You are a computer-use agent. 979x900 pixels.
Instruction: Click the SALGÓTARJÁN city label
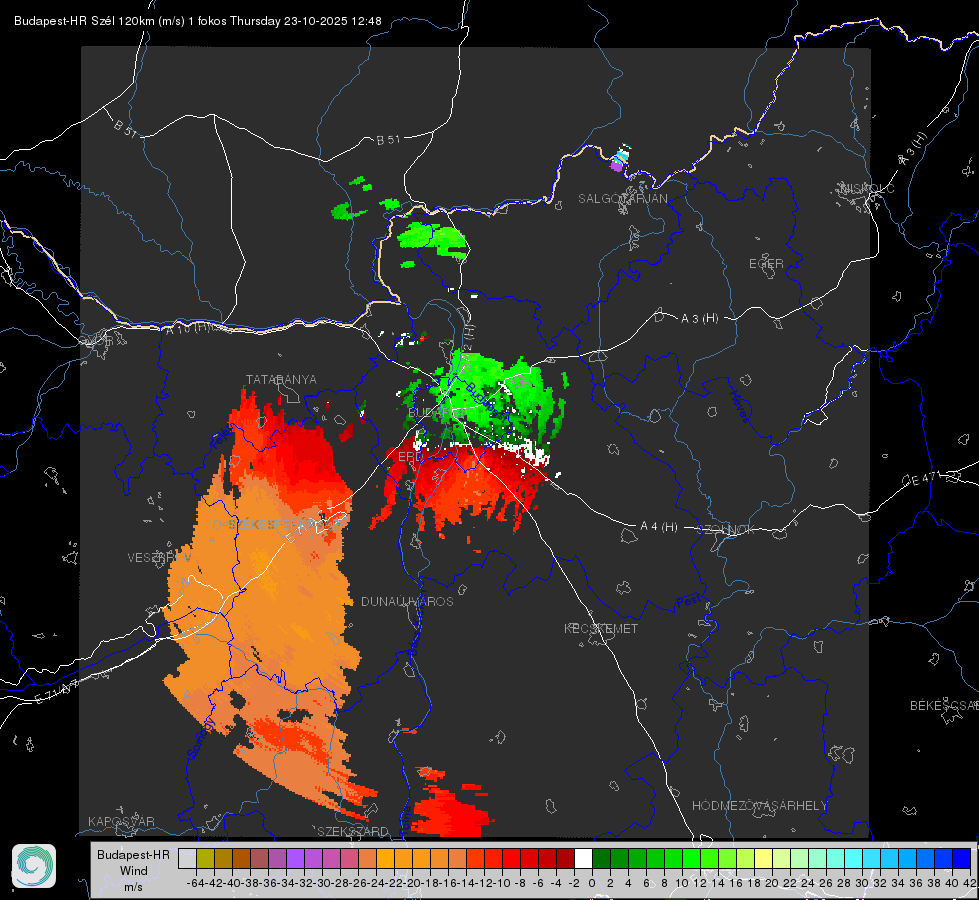click(x=622, y=199)
